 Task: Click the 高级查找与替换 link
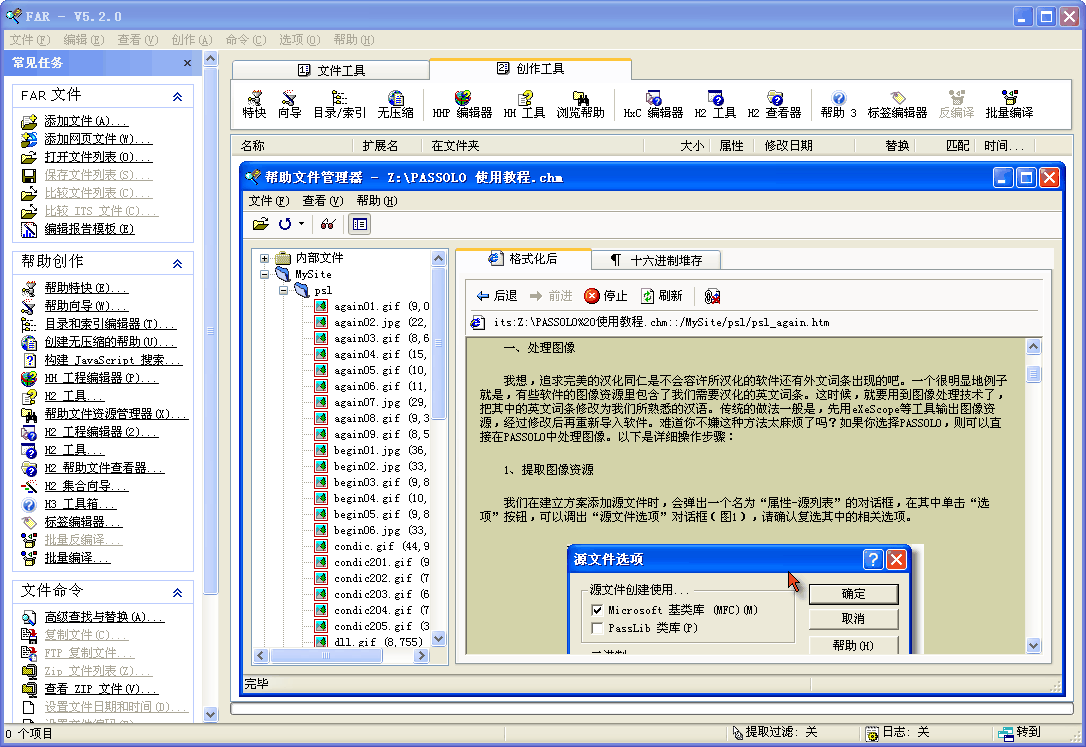(104, 617)
